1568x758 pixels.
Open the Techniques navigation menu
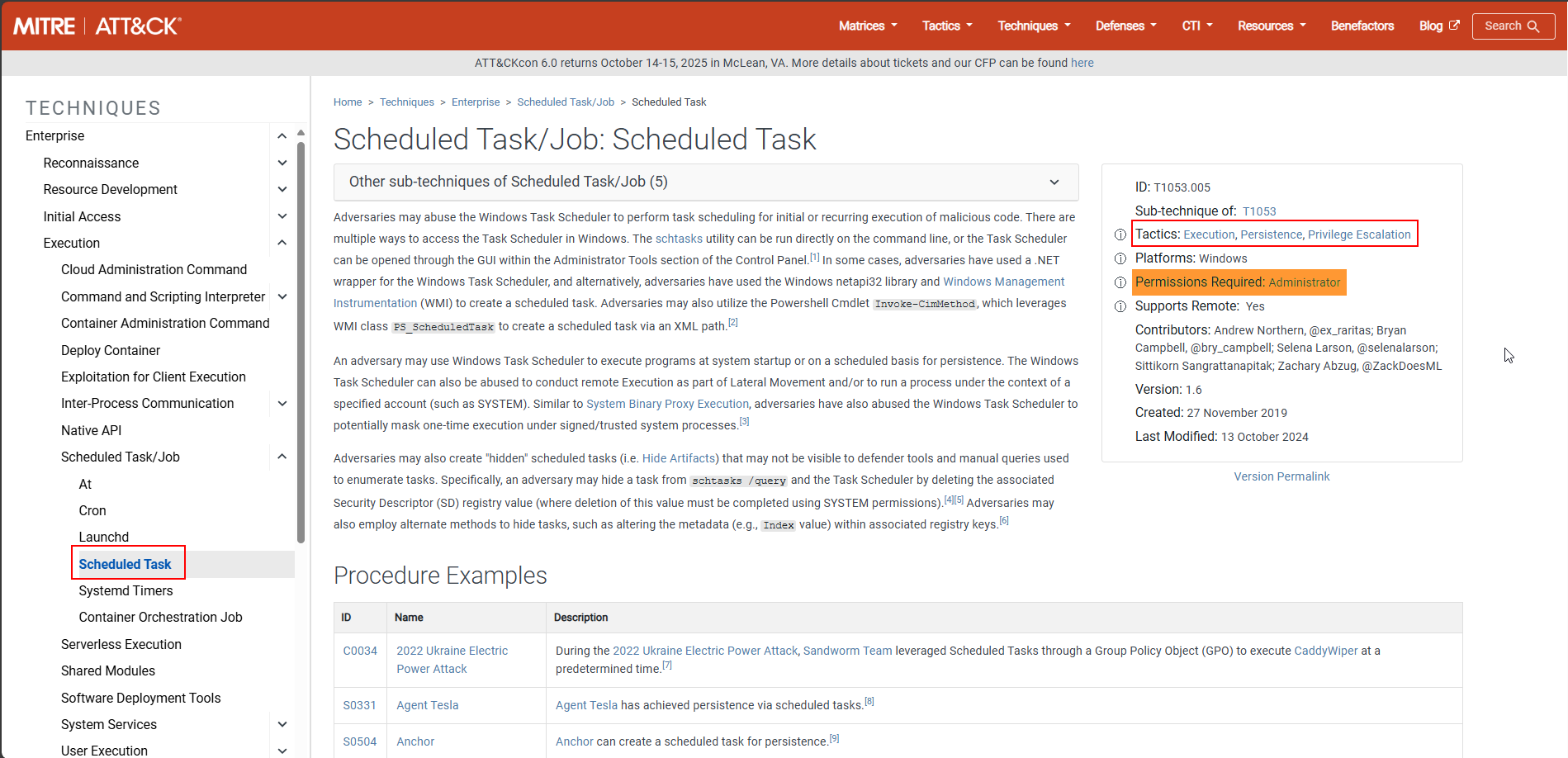(1034, 26)
